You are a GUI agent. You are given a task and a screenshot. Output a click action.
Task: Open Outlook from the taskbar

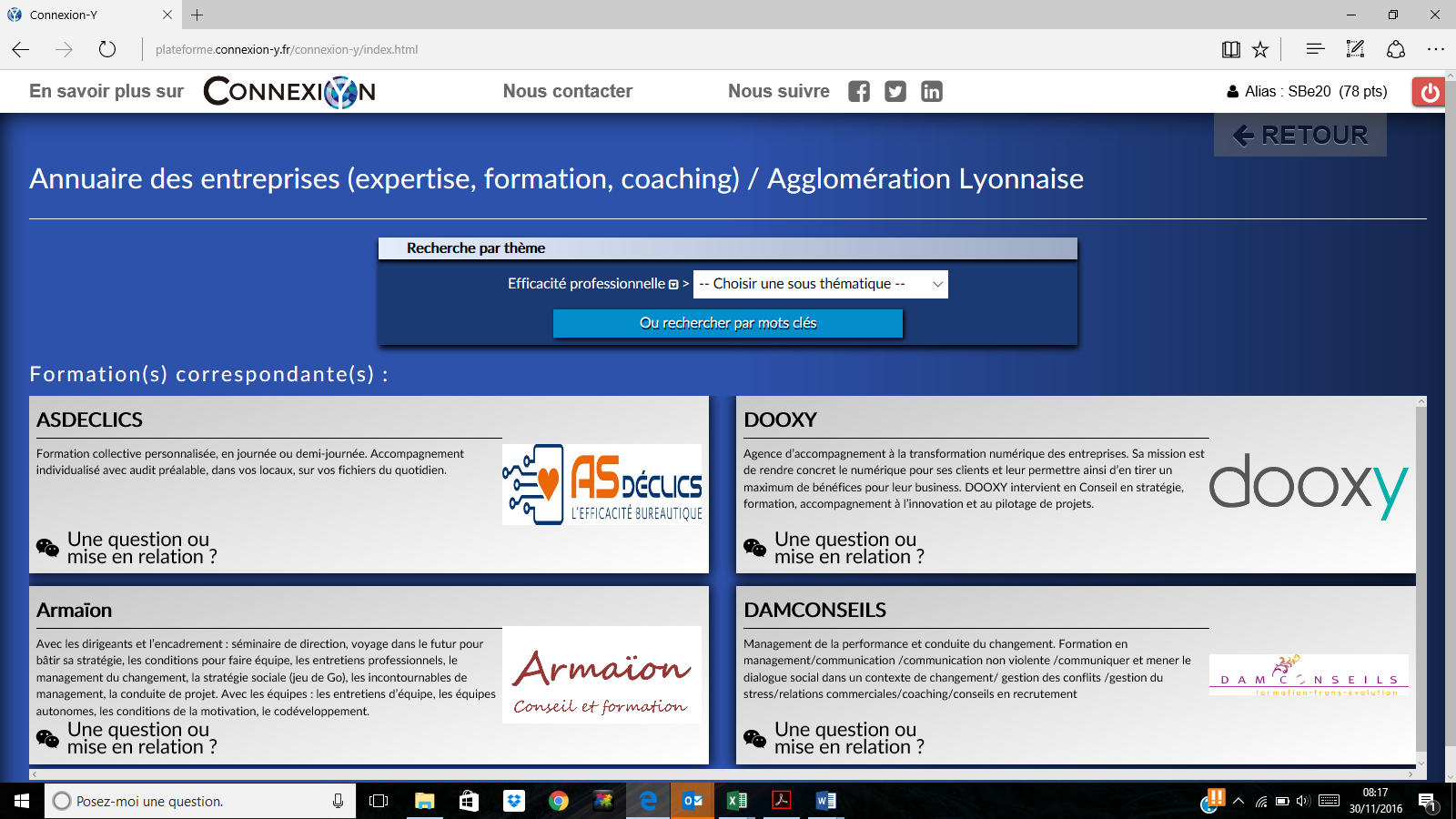pyautogui.click(x=693, y=801)
